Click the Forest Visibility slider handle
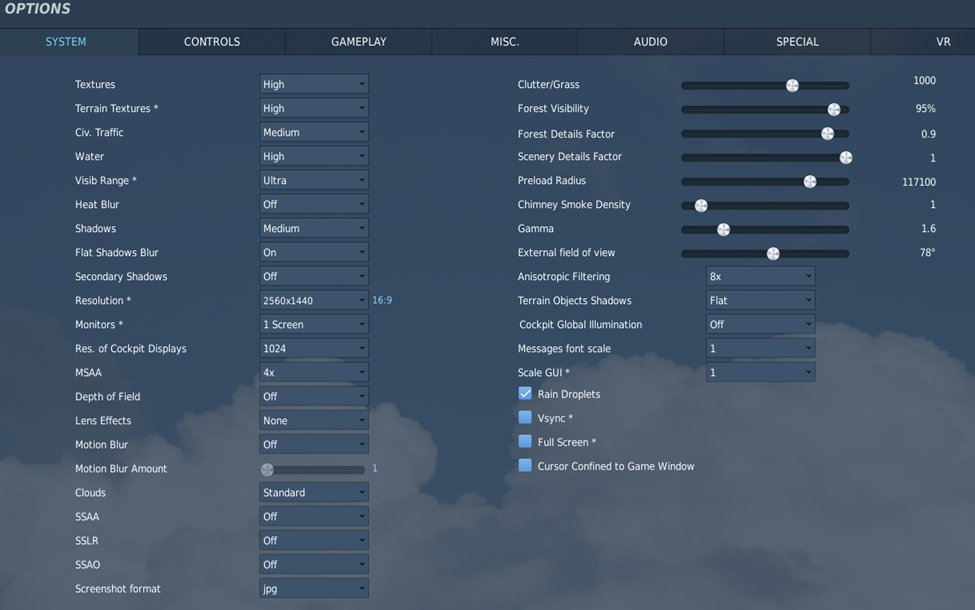975x610 pixels. coord(834,109)
